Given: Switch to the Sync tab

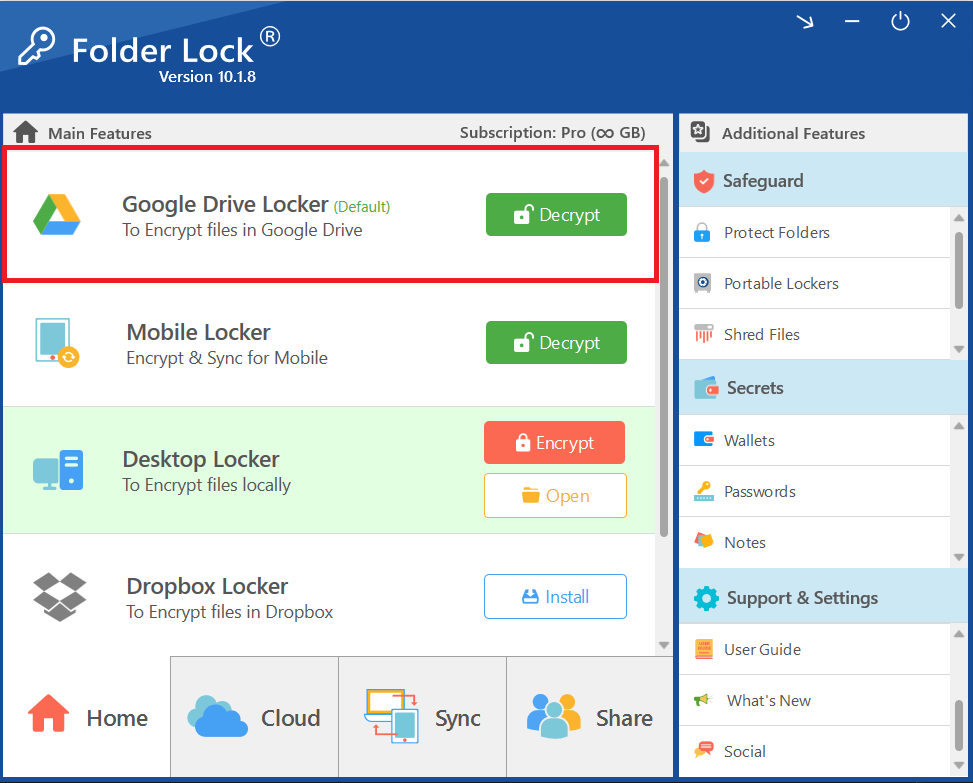Looking at the screenshot, I should (x=423, y=717).
